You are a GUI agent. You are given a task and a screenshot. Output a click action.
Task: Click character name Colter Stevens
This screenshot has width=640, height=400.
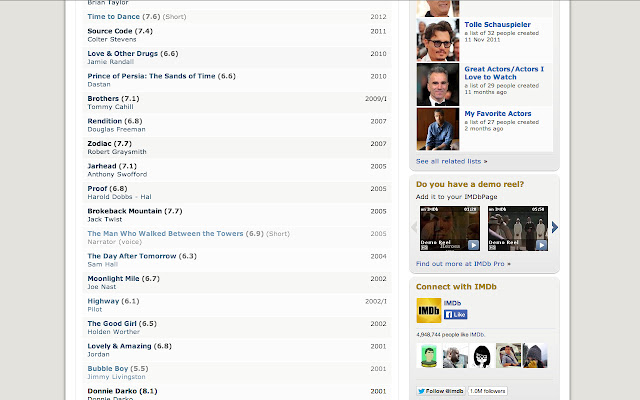click(x=112, y=40)
